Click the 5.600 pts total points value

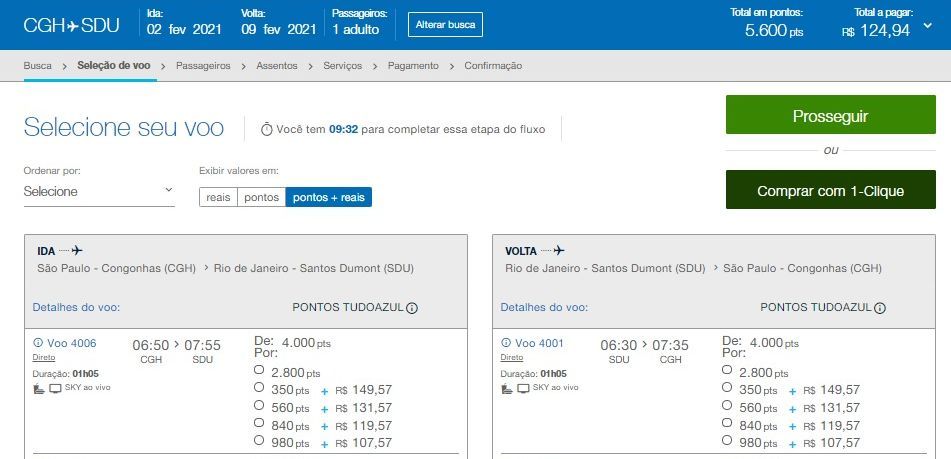pos(774,31)
